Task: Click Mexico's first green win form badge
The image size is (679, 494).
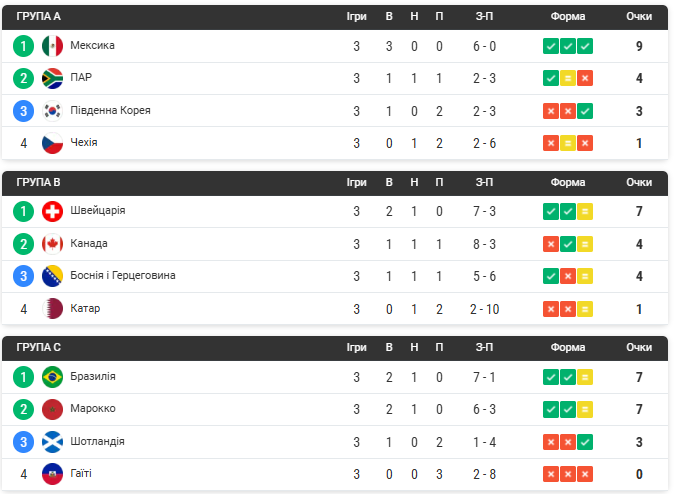Action: point(551,46)
